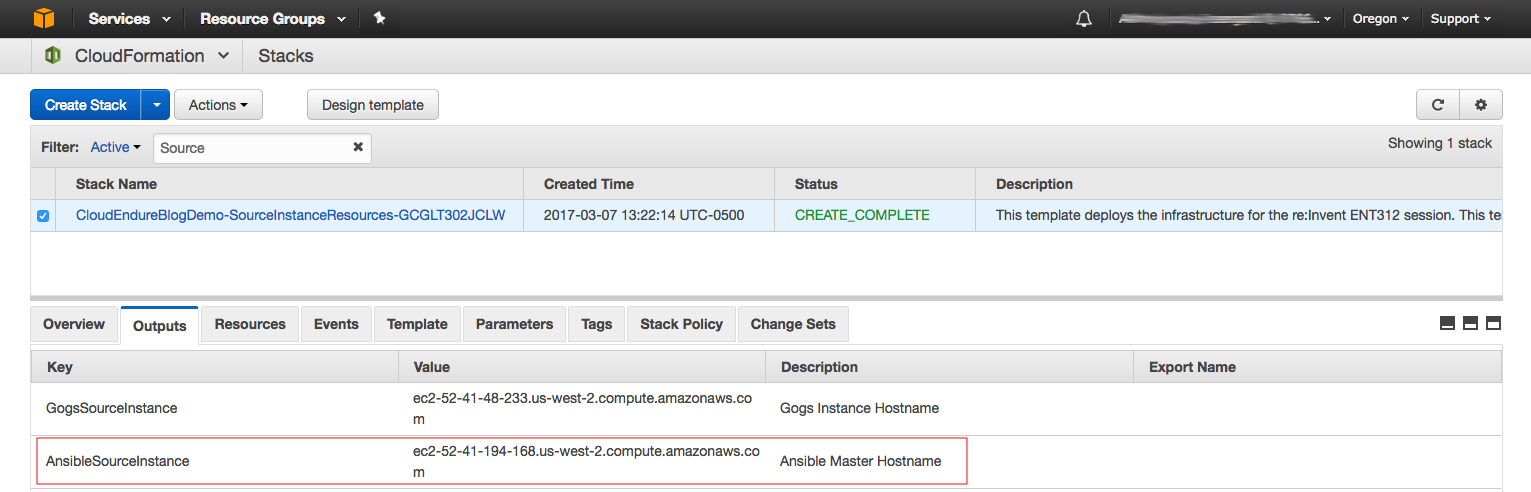This screenshot has height=492, width=1531.
Task: Switch to the Overview tab
Action: [x=74, y=324]
